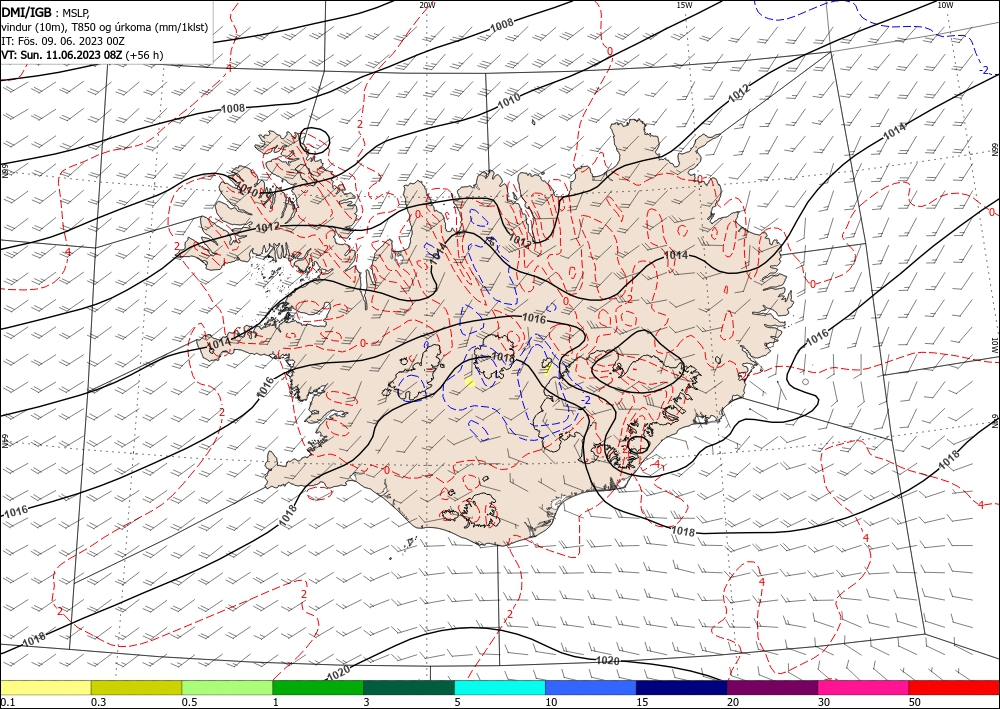
Task: Click the "VT: Sun. 11.06.2023 08Z (+56 h)" line
Action: (x=82, y=55)
